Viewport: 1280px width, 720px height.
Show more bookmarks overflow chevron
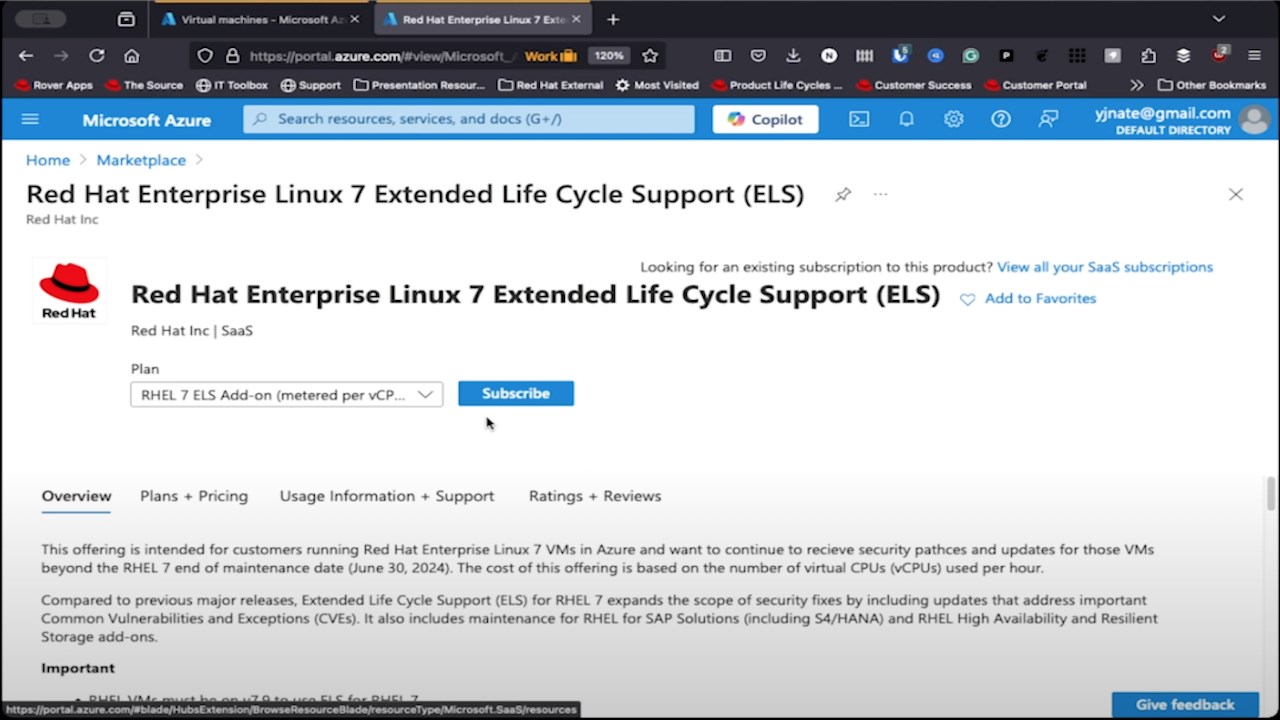(x=1136, y=85)
